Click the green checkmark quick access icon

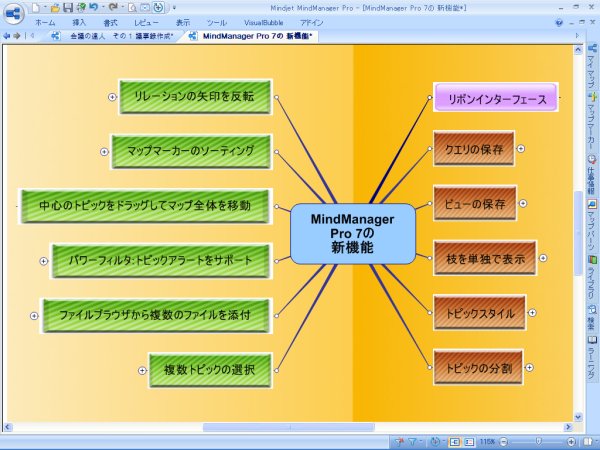pos(81,7)
